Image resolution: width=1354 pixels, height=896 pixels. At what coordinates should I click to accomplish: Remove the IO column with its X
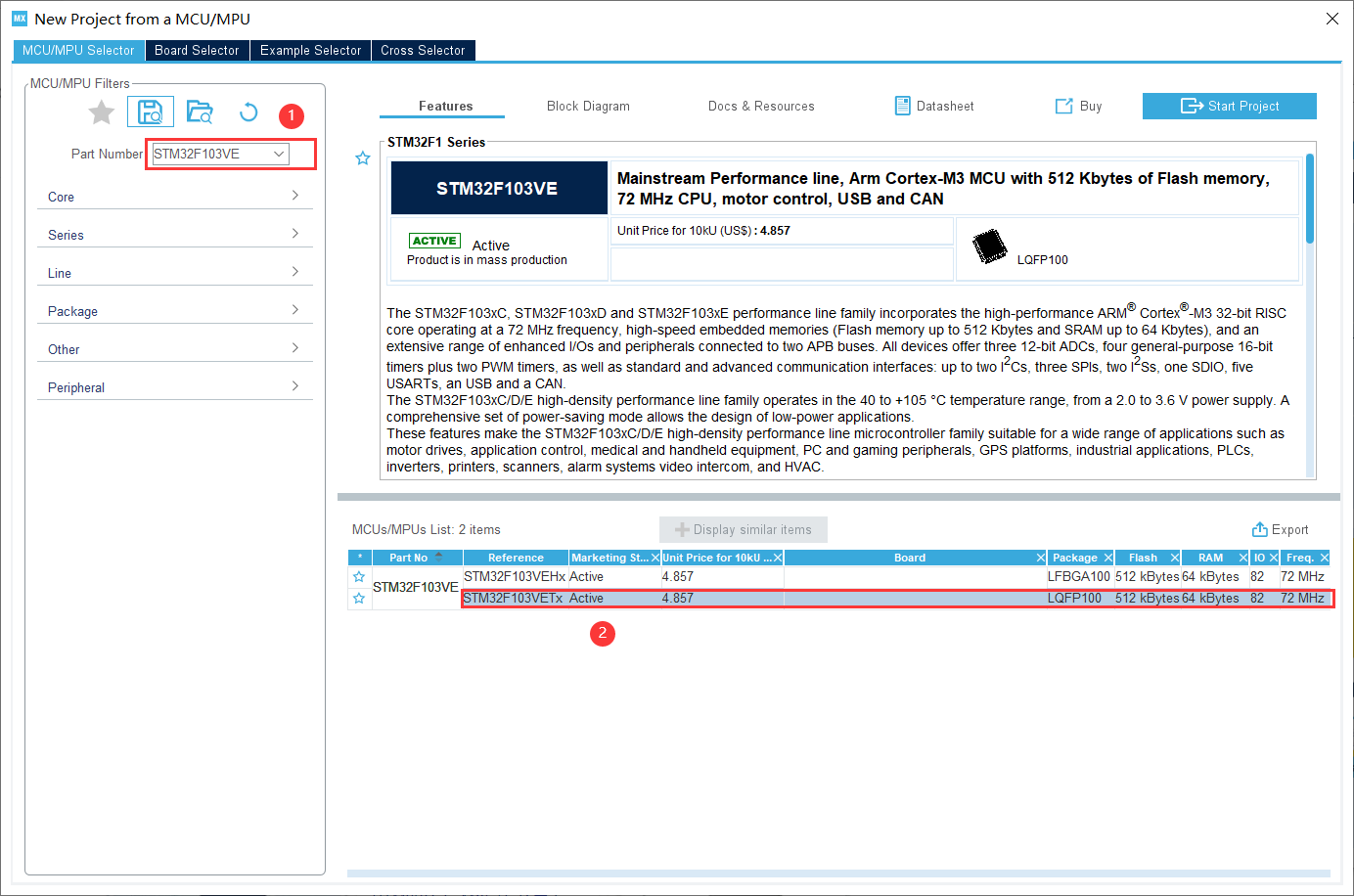1274,558
